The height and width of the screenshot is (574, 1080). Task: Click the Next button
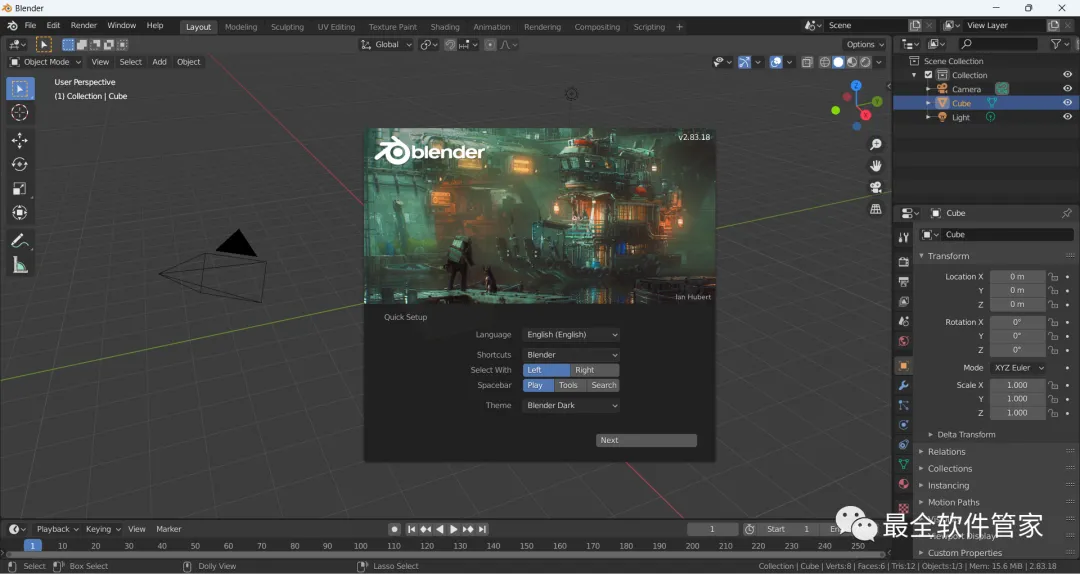646,440
